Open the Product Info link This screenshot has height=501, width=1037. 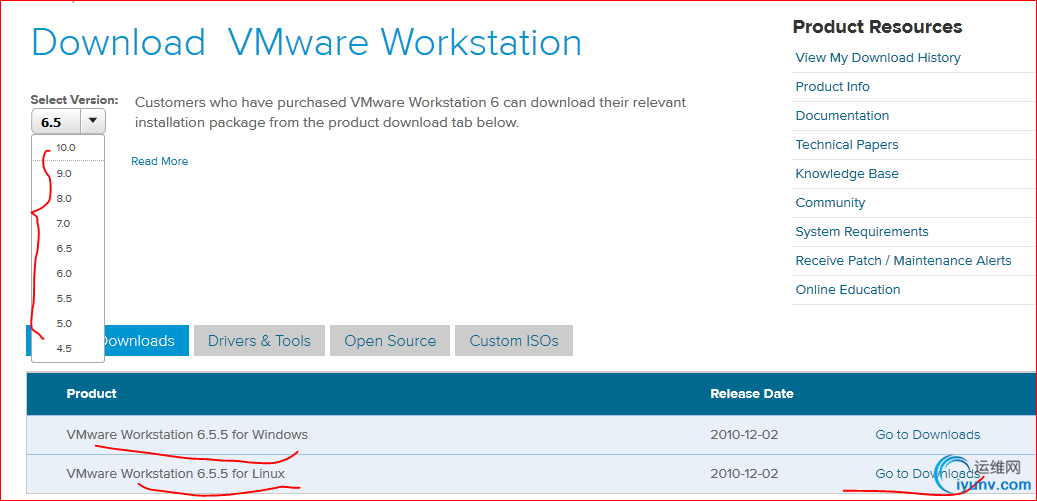click(x=833, y=87)
